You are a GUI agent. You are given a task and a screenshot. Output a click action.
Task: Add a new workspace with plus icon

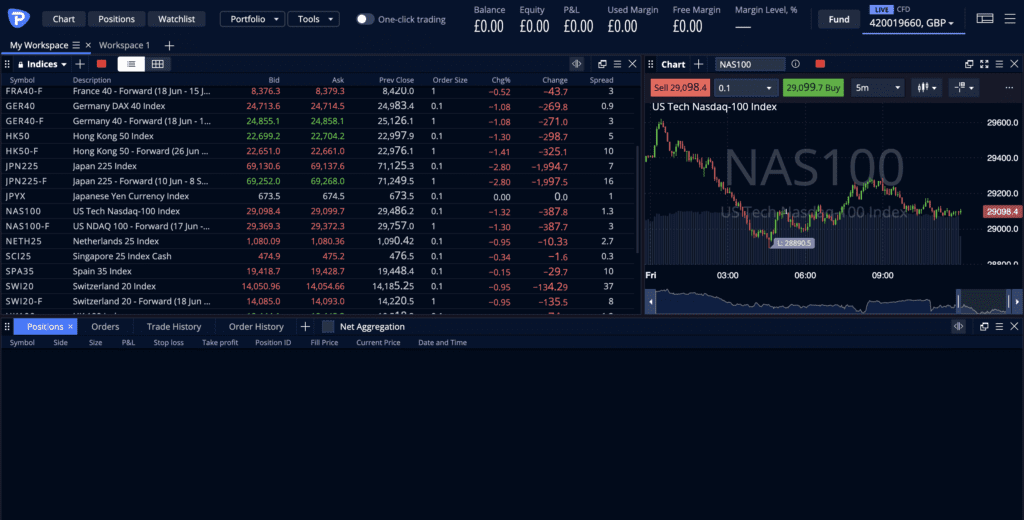pos(169,45)
